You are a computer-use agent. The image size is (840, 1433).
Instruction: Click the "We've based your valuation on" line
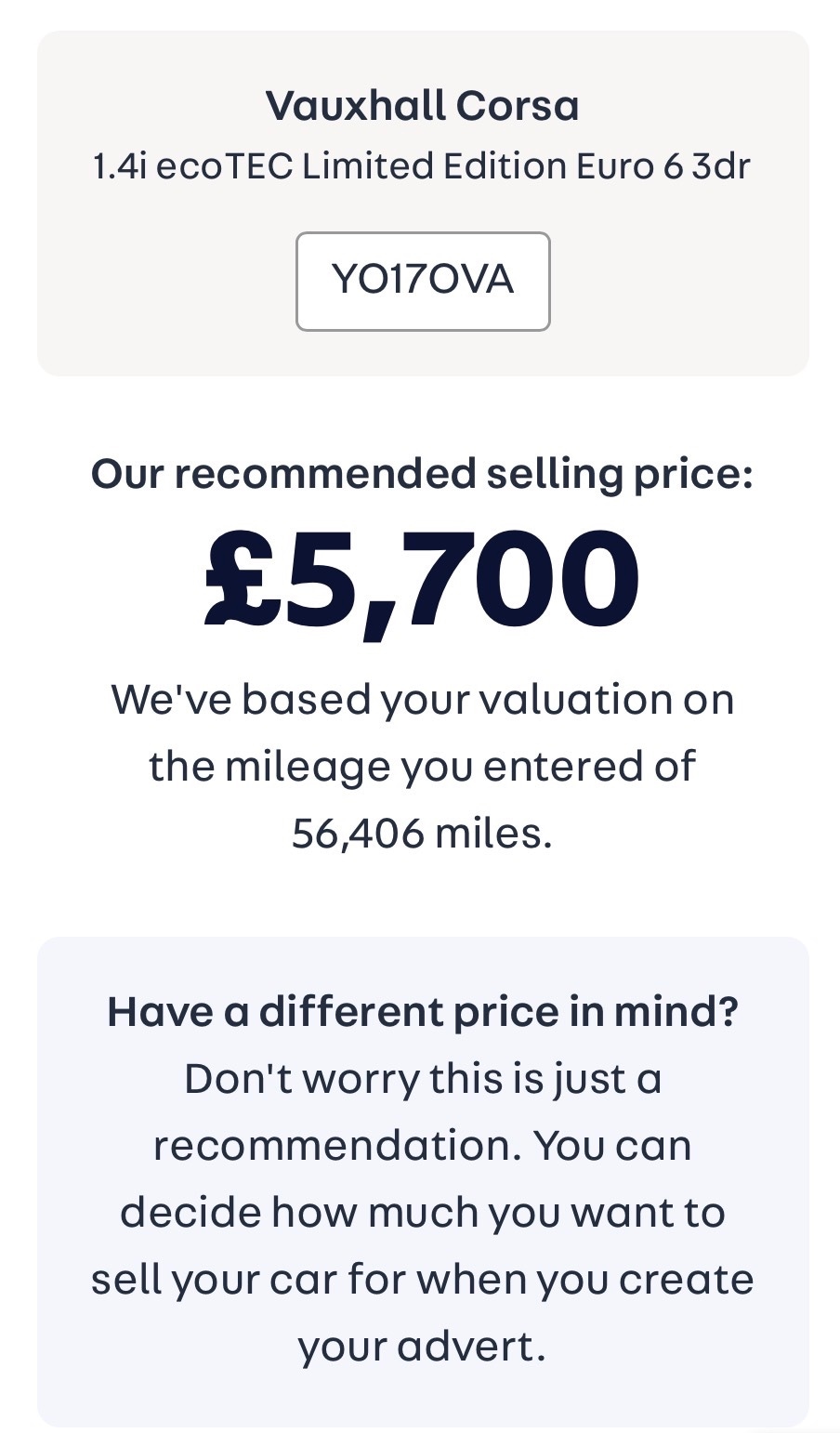[x=423, y=699]
